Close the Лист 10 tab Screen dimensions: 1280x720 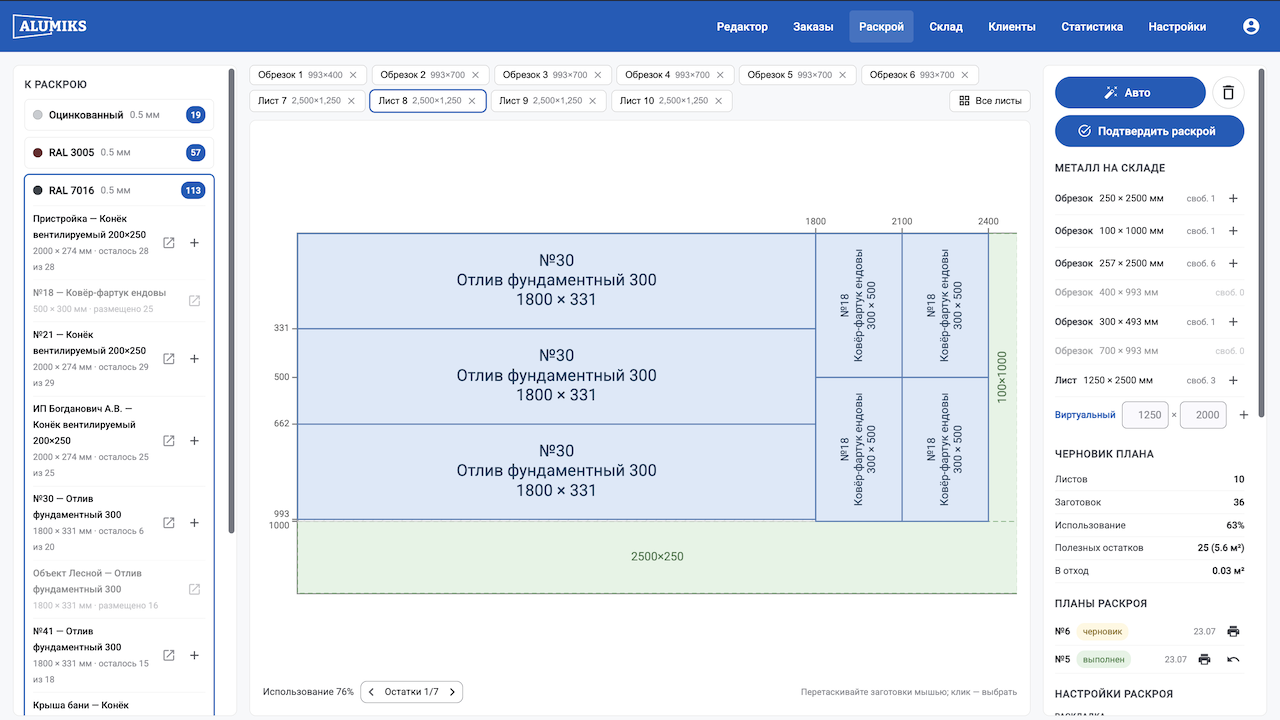[x=718, y=101]
